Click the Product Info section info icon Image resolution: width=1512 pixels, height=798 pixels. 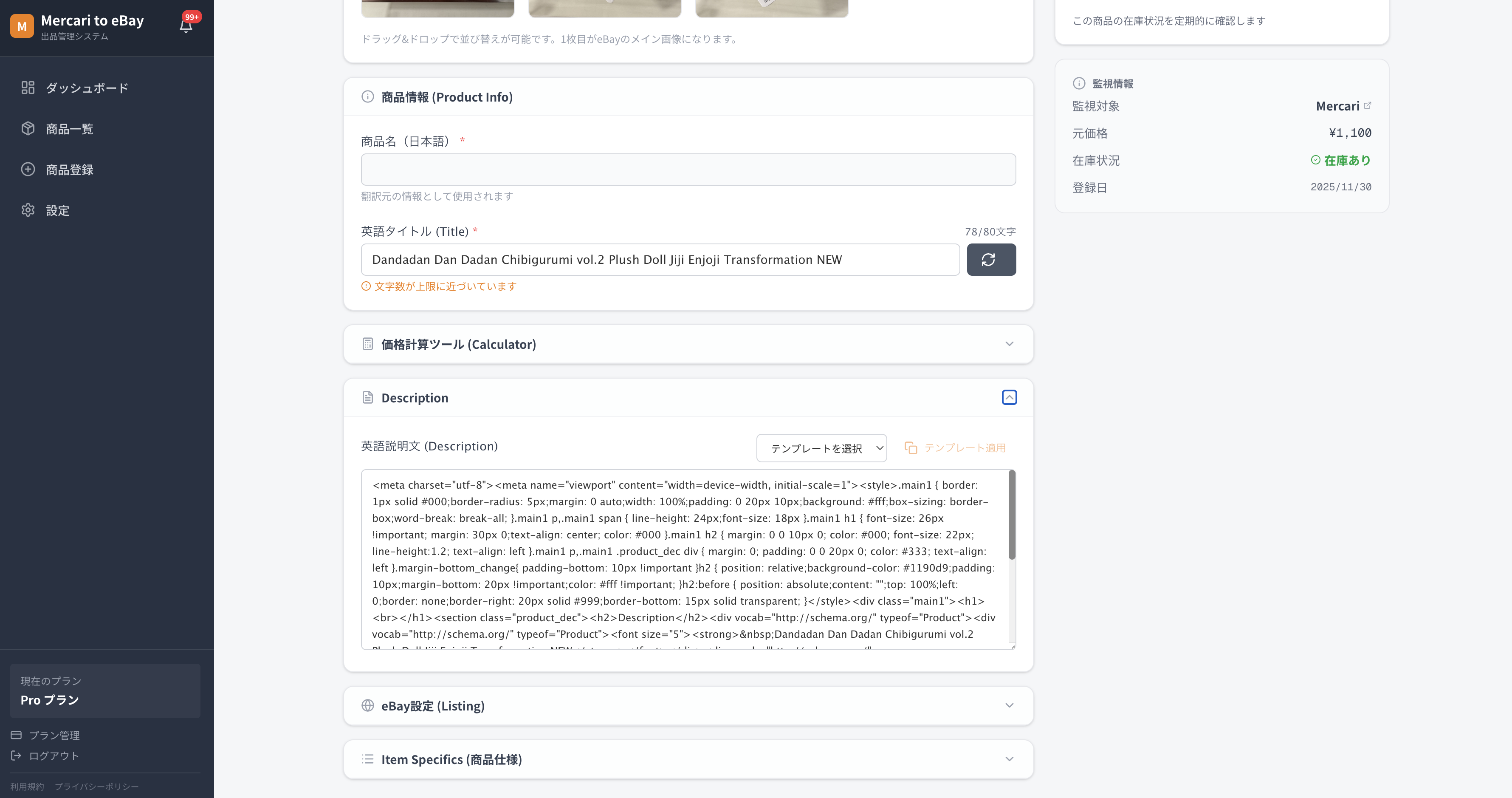click(367, 97)
